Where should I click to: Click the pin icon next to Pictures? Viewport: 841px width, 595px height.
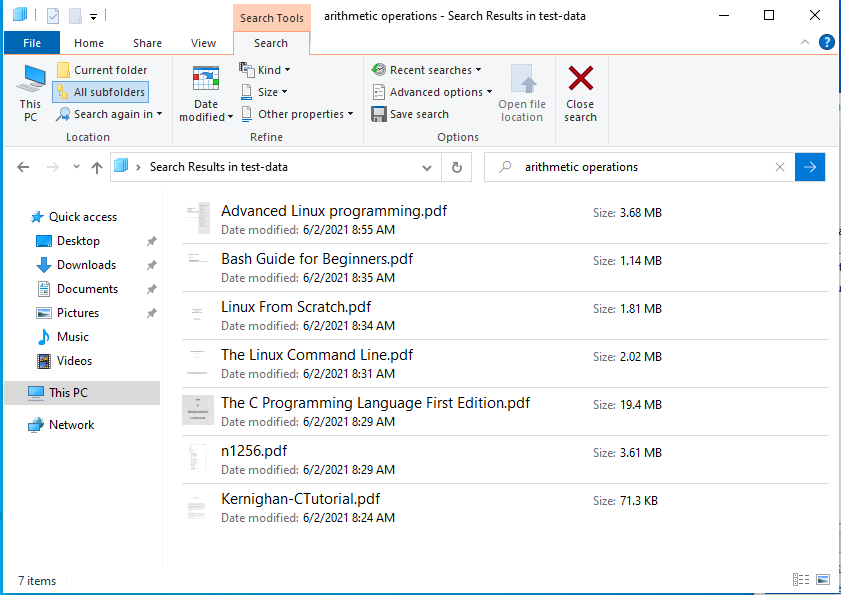coord(152,313)
